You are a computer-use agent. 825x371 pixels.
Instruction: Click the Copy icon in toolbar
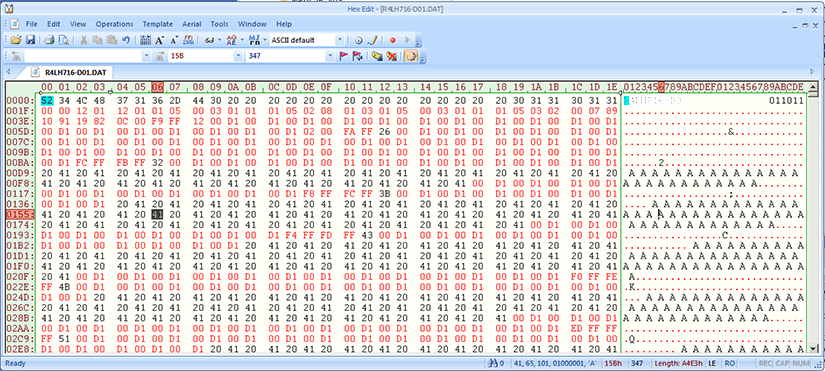tap(97, 40)
